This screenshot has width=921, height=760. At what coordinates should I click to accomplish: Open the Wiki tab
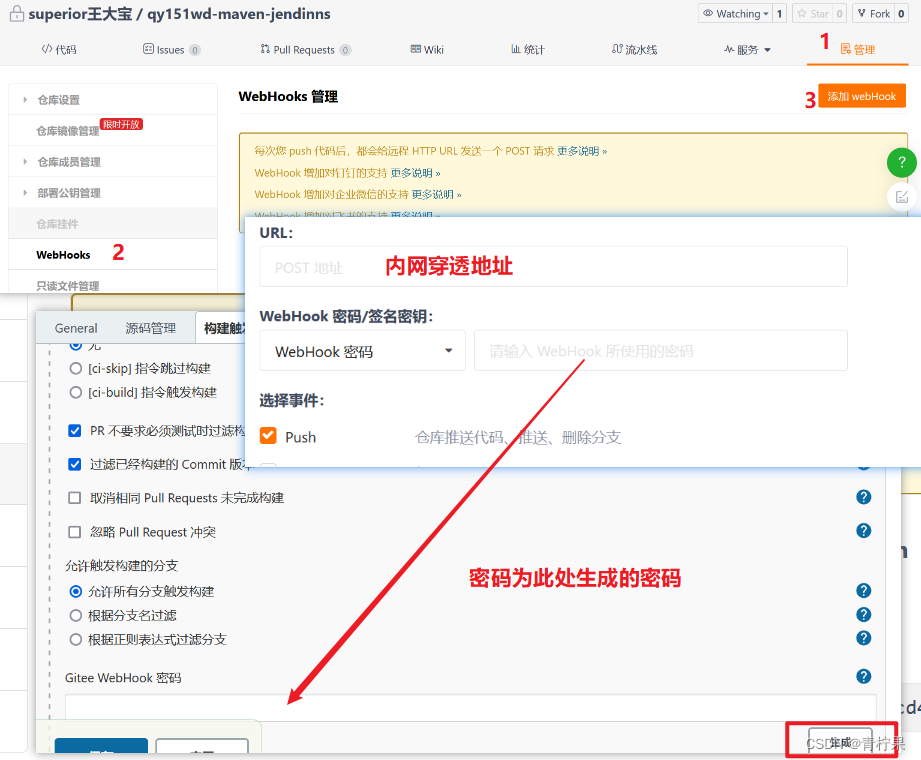pos(427,49)
